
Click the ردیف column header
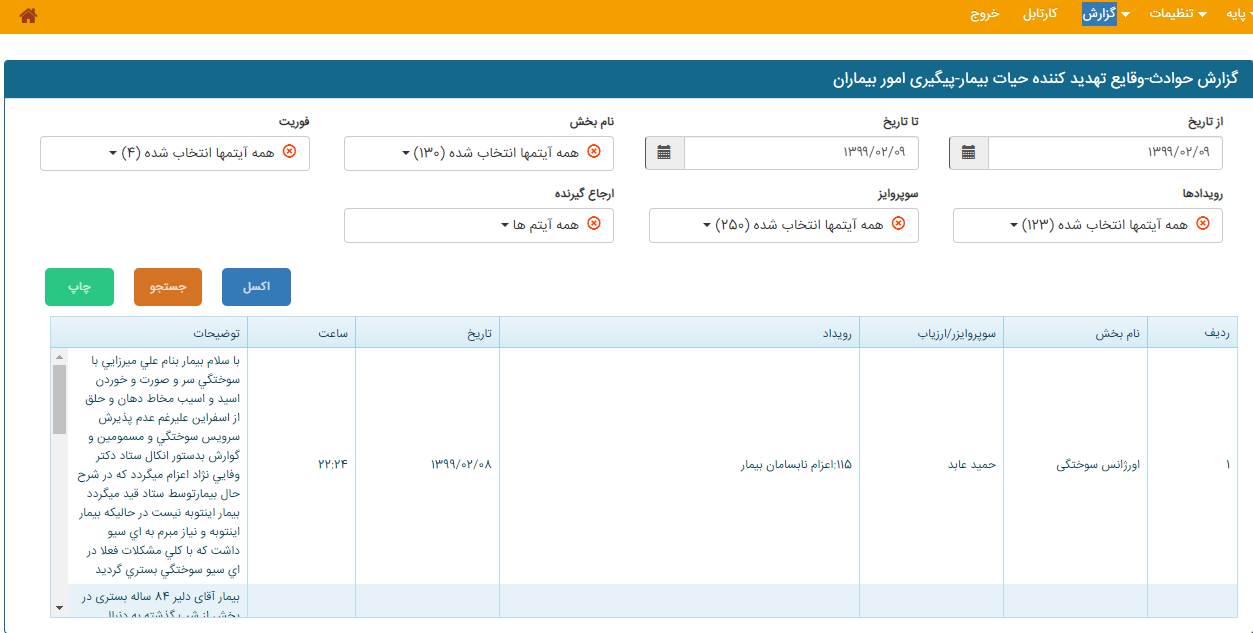pos(1192,333)
